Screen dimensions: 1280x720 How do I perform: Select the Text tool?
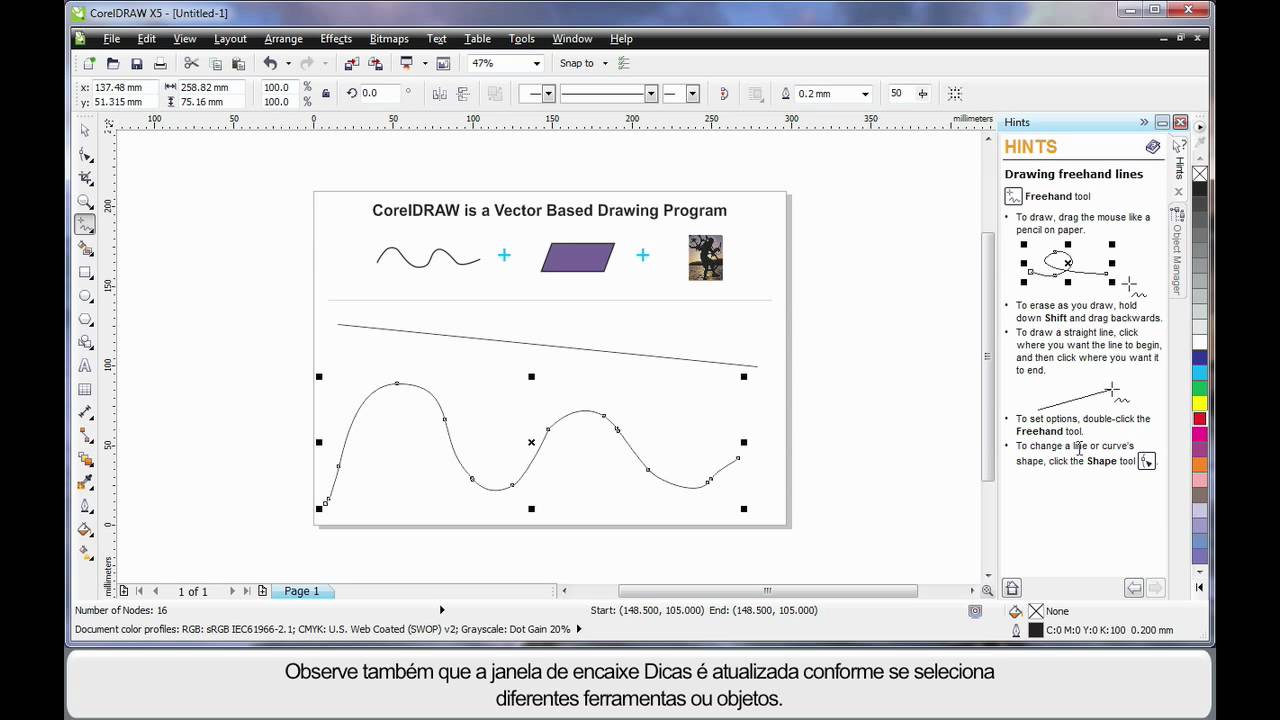(85, 366)
